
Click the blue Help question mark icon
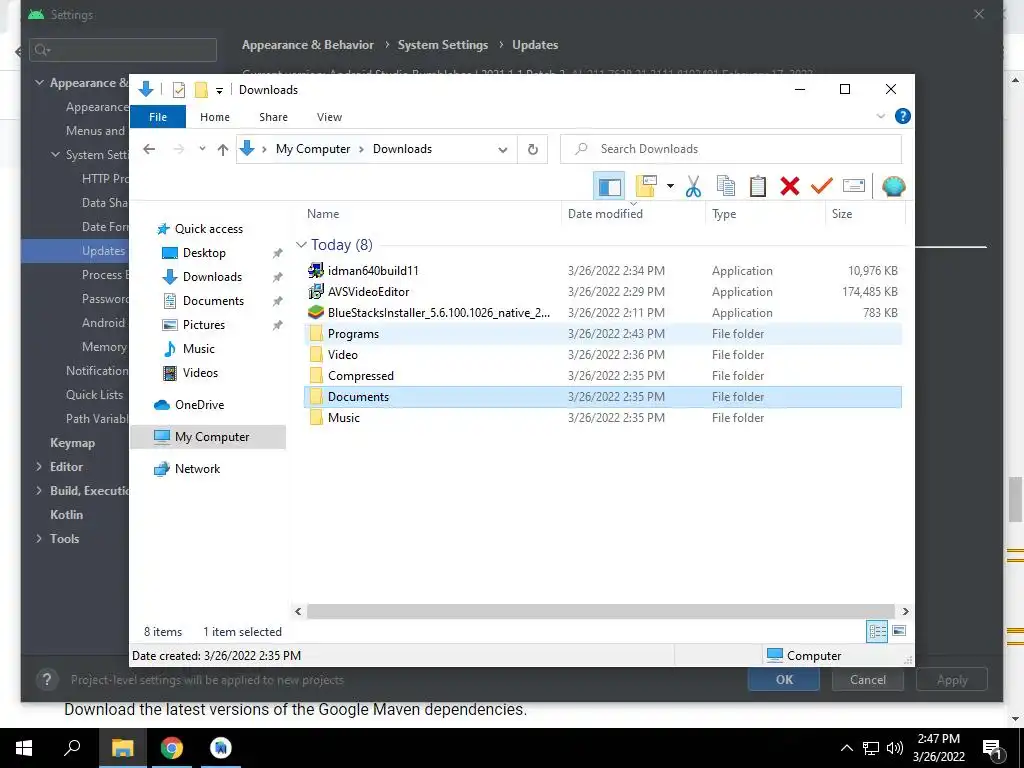pyautogui.click(x=903, y=116)
